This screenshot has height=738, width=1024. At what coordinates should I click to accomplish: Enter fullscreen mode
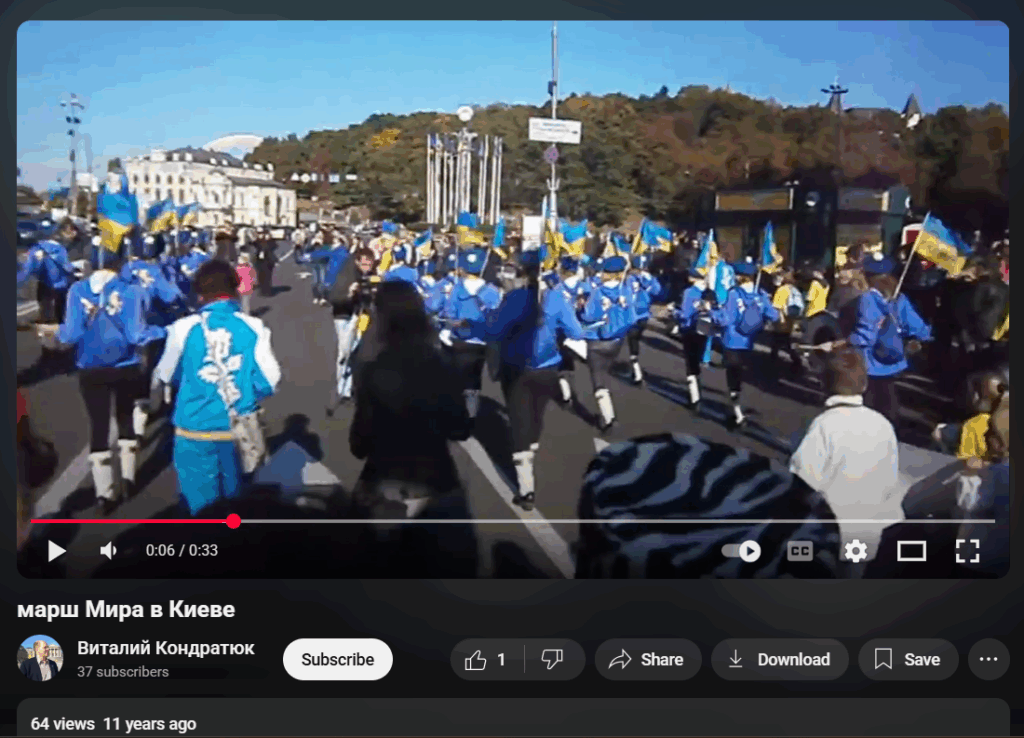966,551
